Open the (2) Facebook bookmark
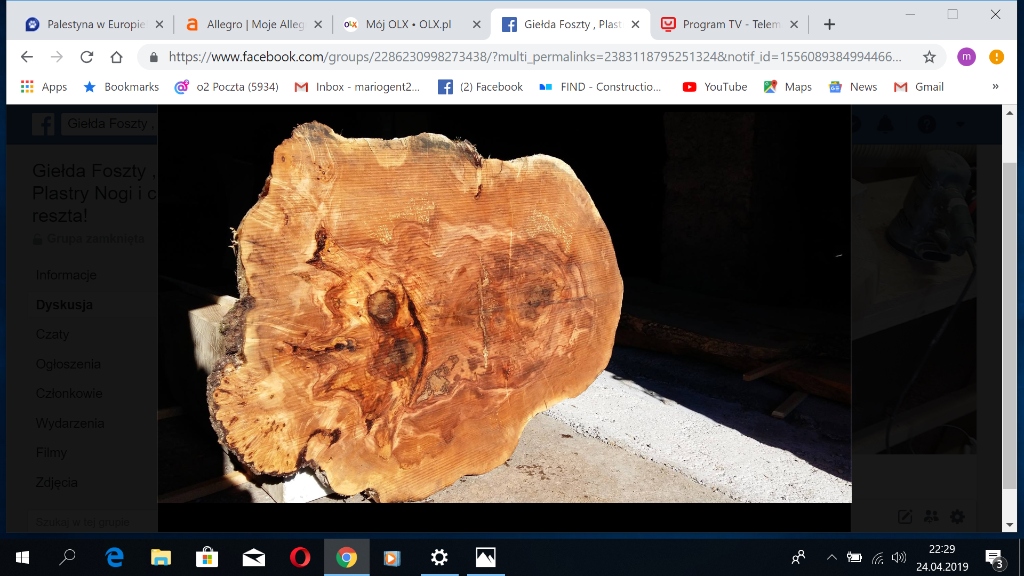The image size is (1024, 576). click(480, 87)
